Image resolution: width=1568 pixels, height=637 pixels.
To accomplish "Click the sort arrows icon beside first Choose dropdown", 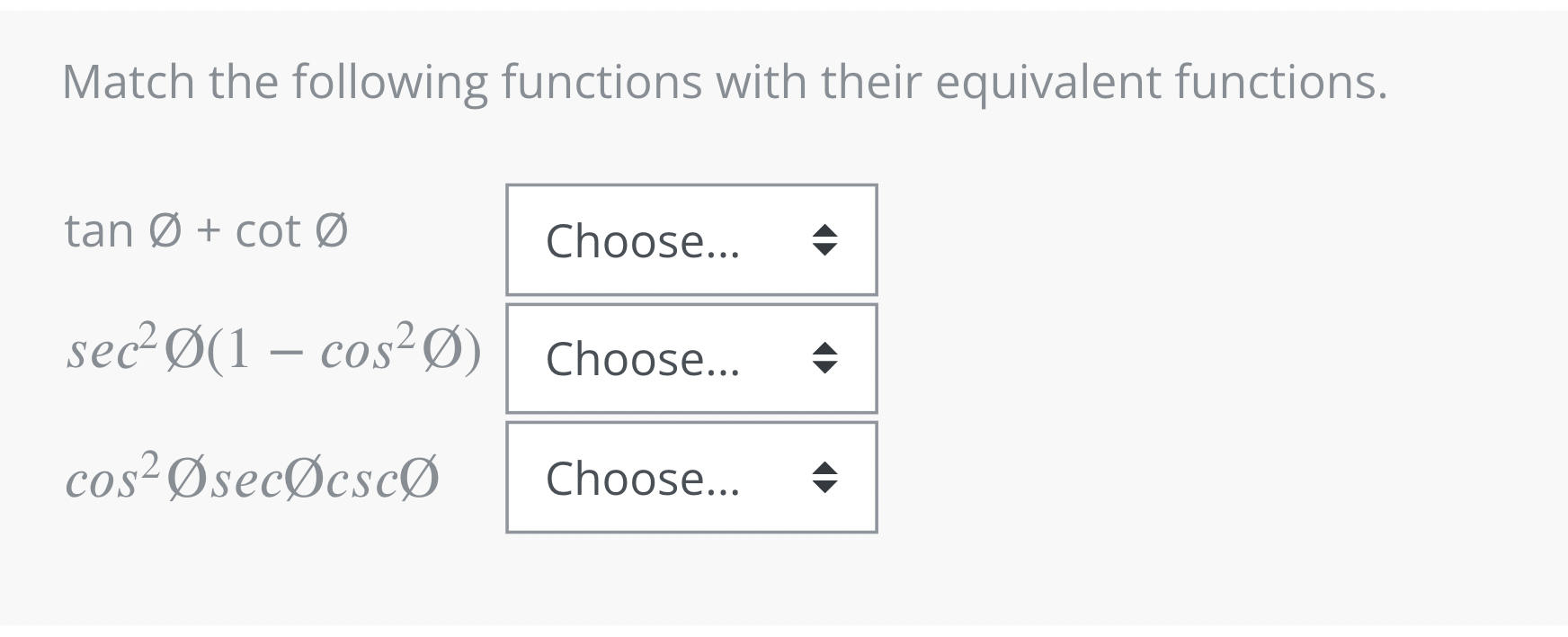I will pyautogui.click(x=824, y=240).
